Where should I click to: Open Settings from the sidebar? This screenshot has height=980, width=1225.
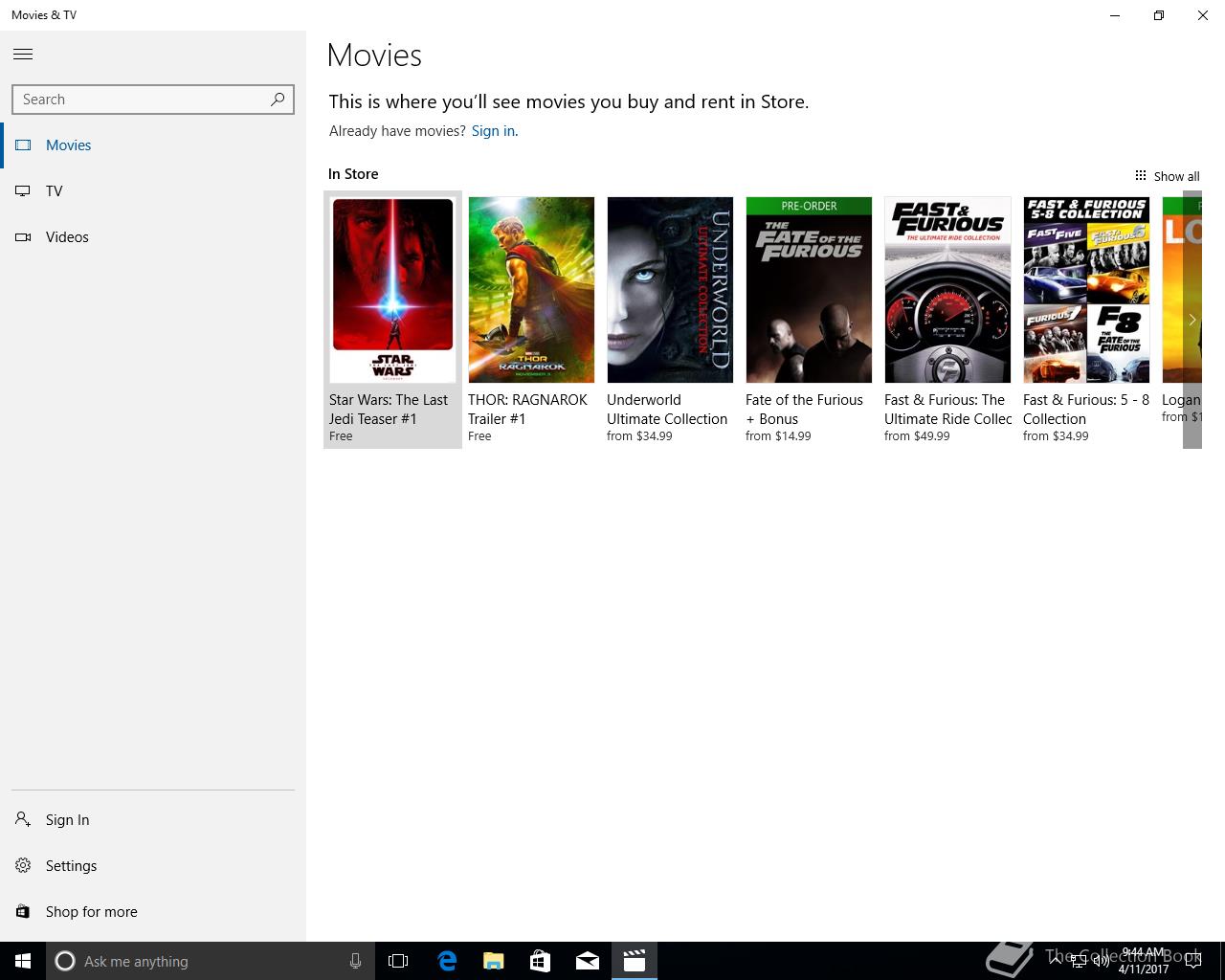[153, 866]
